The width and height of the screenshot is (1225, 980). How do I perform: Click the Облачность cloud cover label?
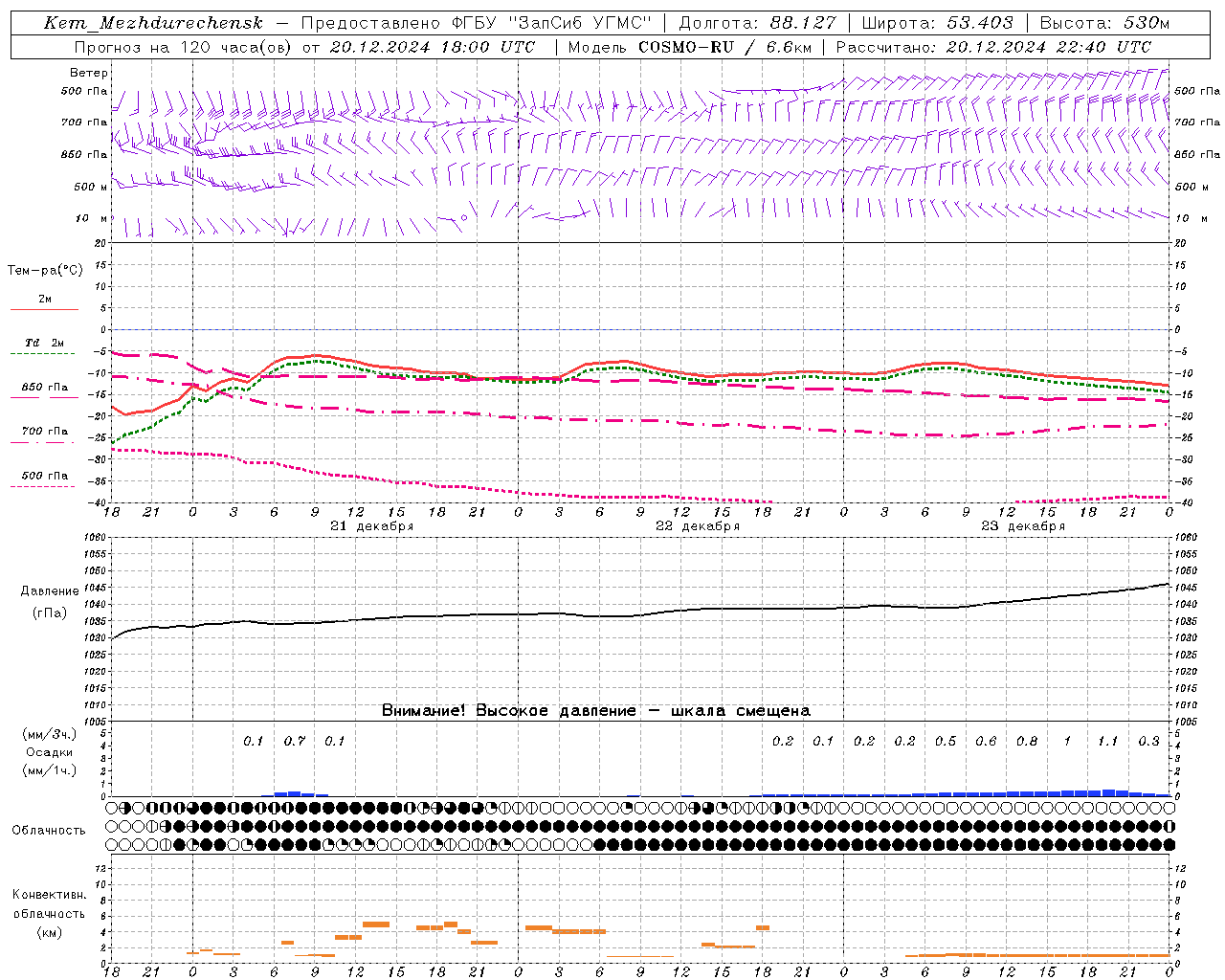[49, 830]
